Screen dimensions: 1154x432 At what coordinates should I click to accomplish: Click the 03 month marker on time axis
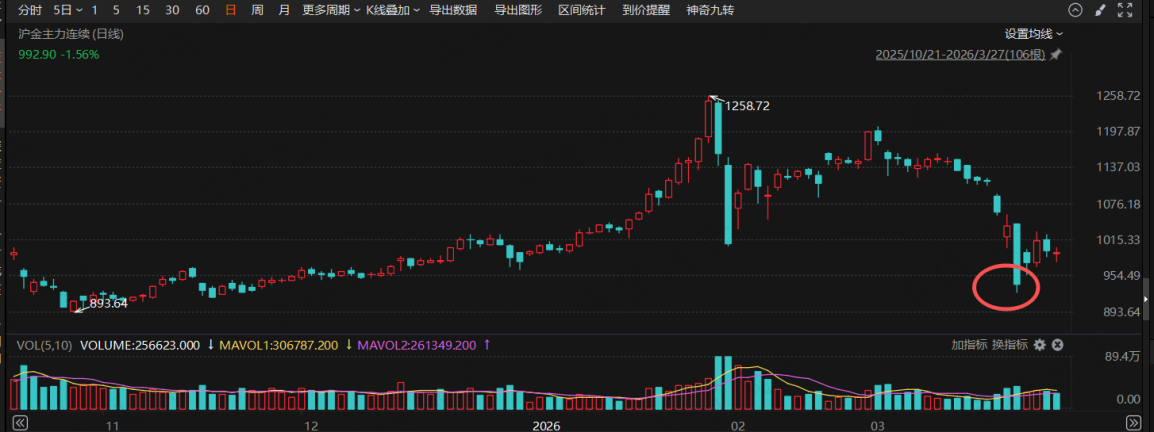coord(877,425)
